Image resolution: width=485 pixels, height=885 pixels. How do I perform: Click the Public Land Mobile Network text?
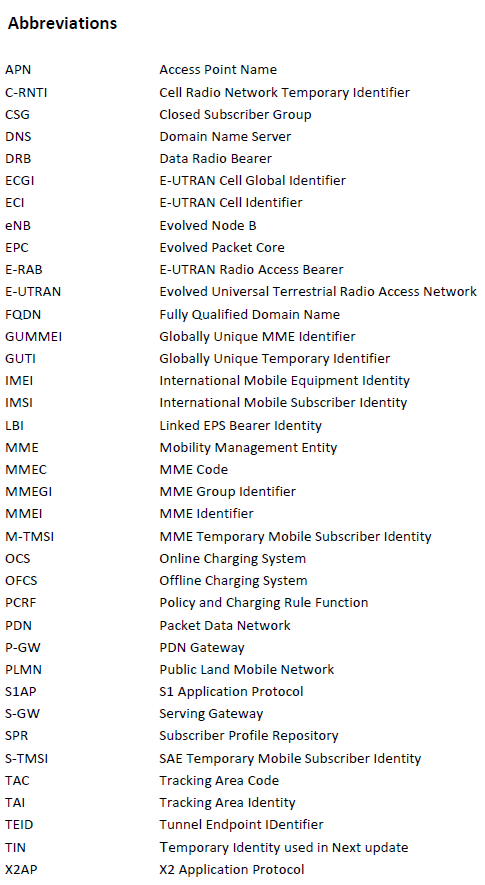click(246, 669)
